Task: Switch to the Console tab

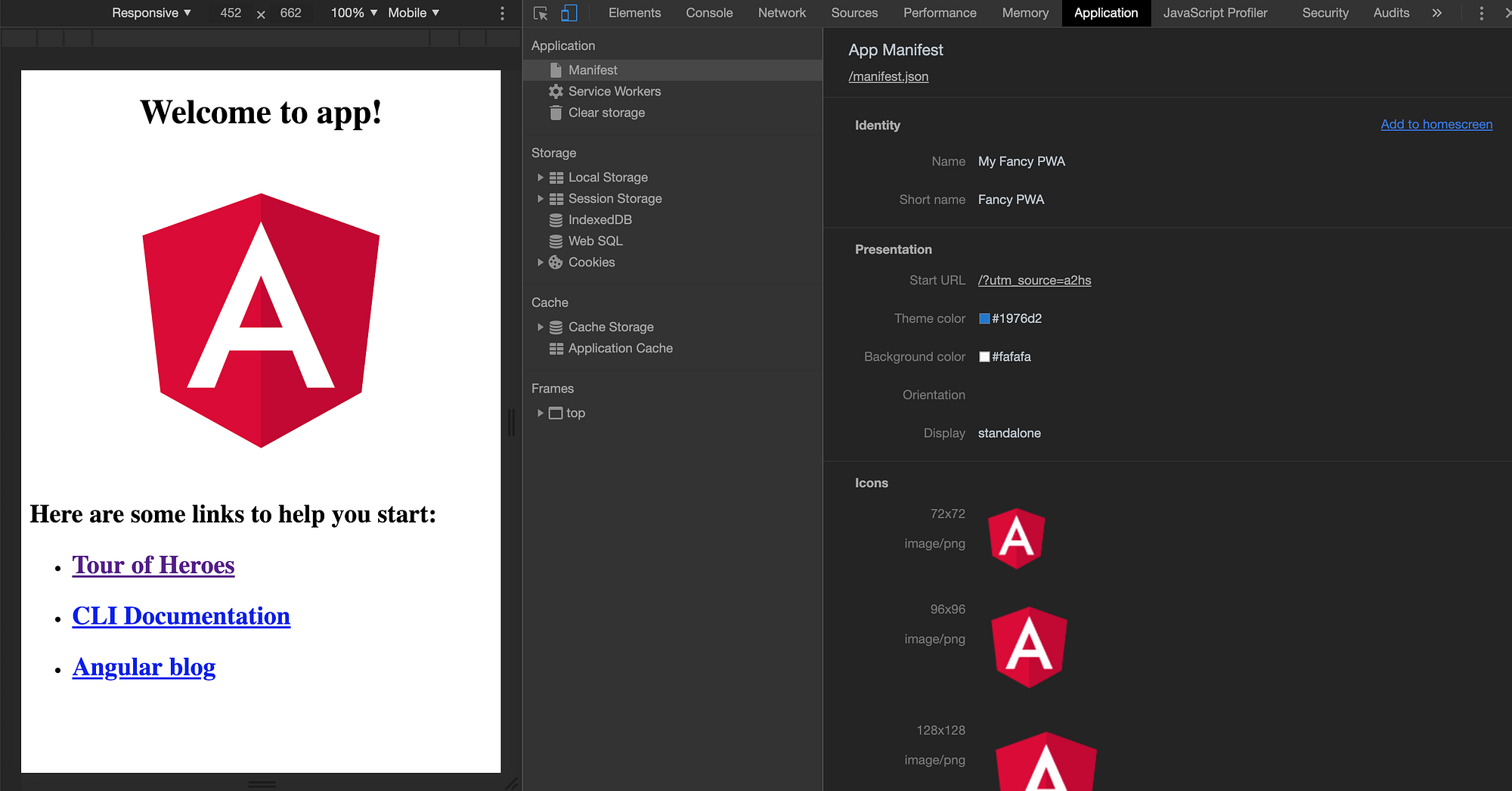Action: pos(708,13)
